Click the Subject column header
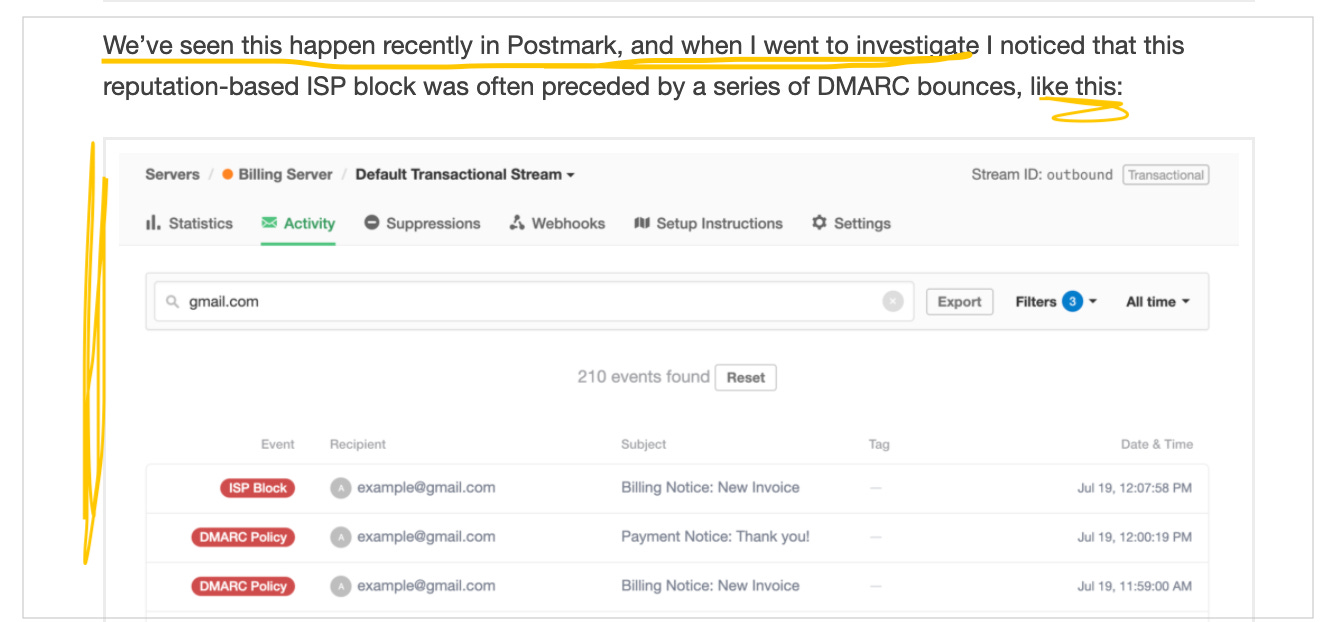 click(643, 444)
